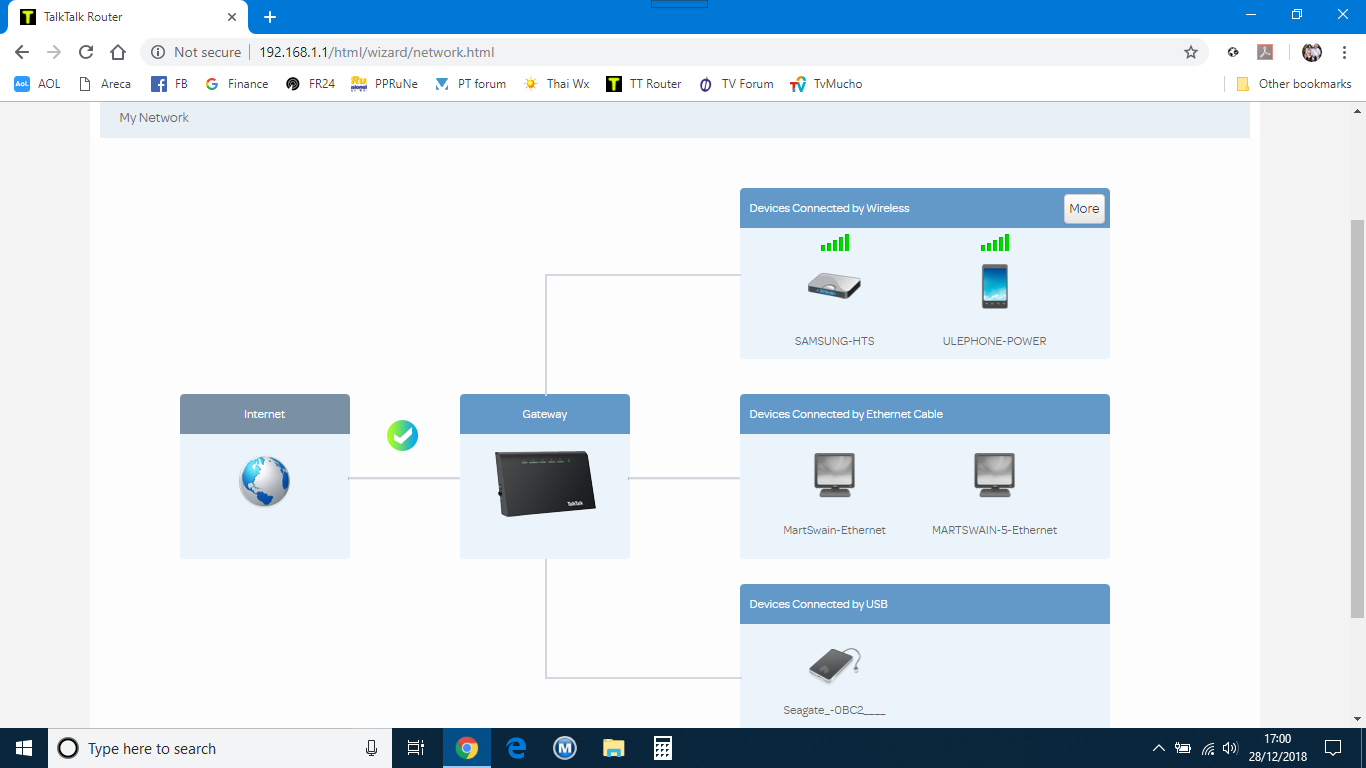1366x768 pixels.
Task: Click the Seagate USB drive icon
Action: tap(834, 665)
